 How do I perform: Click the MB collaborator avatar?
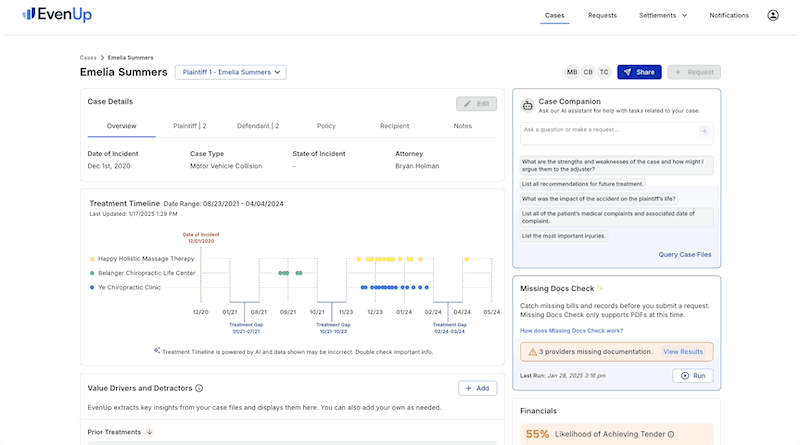[572, 72]
